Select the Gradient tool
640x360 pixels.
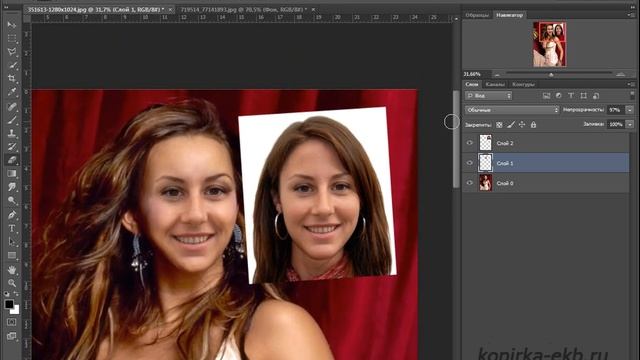click(x=12, y=173)
